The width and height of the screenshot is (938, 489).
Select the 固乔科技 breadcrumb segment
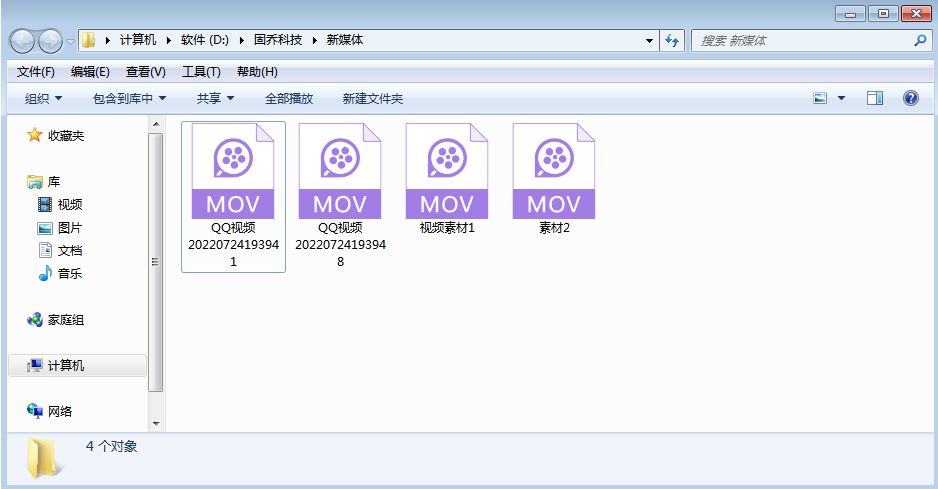pyautogui.click(x=278, y=40)
